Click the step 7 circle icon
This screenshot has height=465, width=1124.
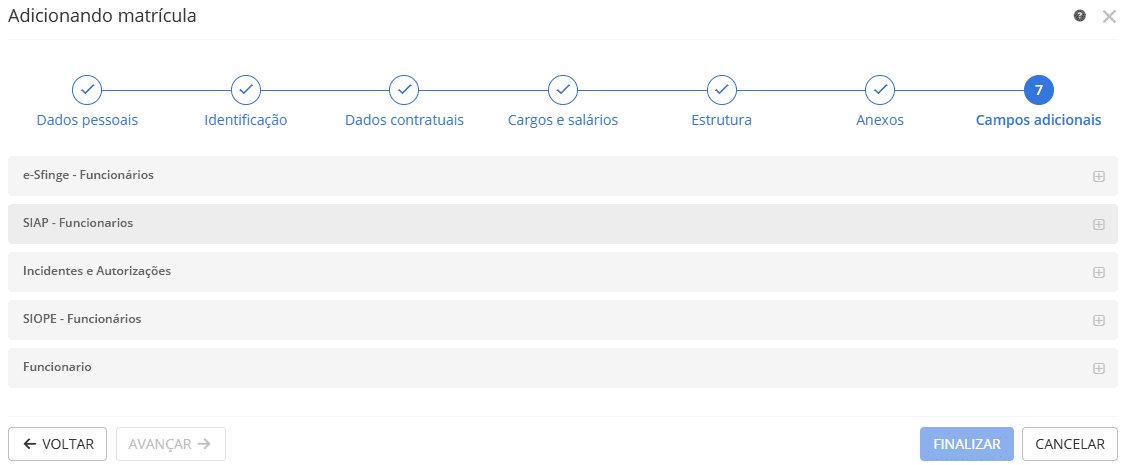click(1039, 90)
